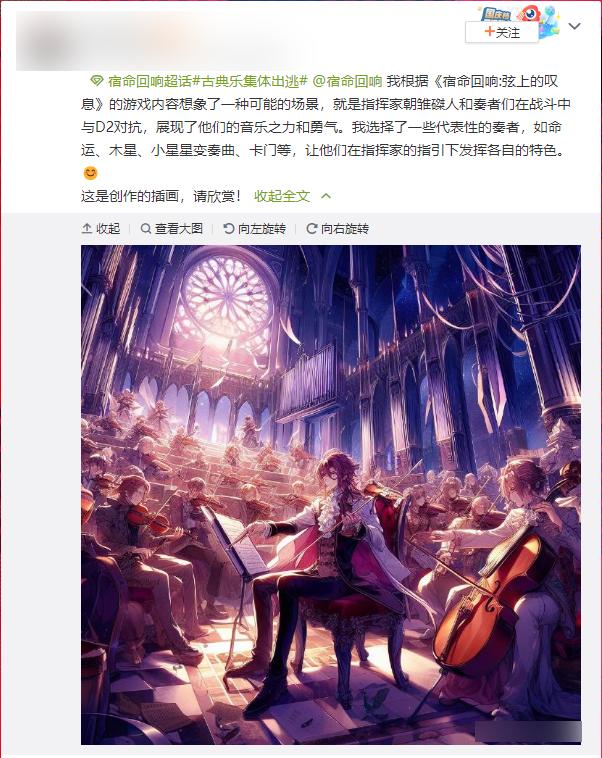Collapse the text with 收起全文
The image size is (602, 758).
pyautogui.click(x=282, y=196)
